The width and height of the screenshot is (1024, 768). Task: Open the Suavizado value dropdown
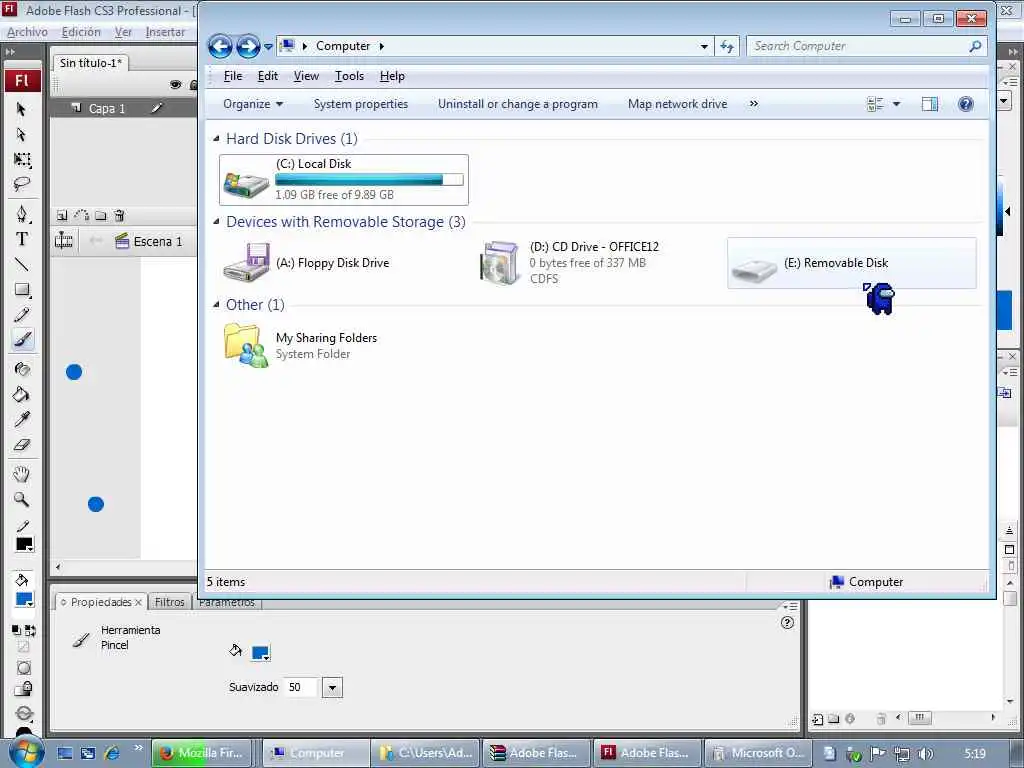[x=332, y=688]
